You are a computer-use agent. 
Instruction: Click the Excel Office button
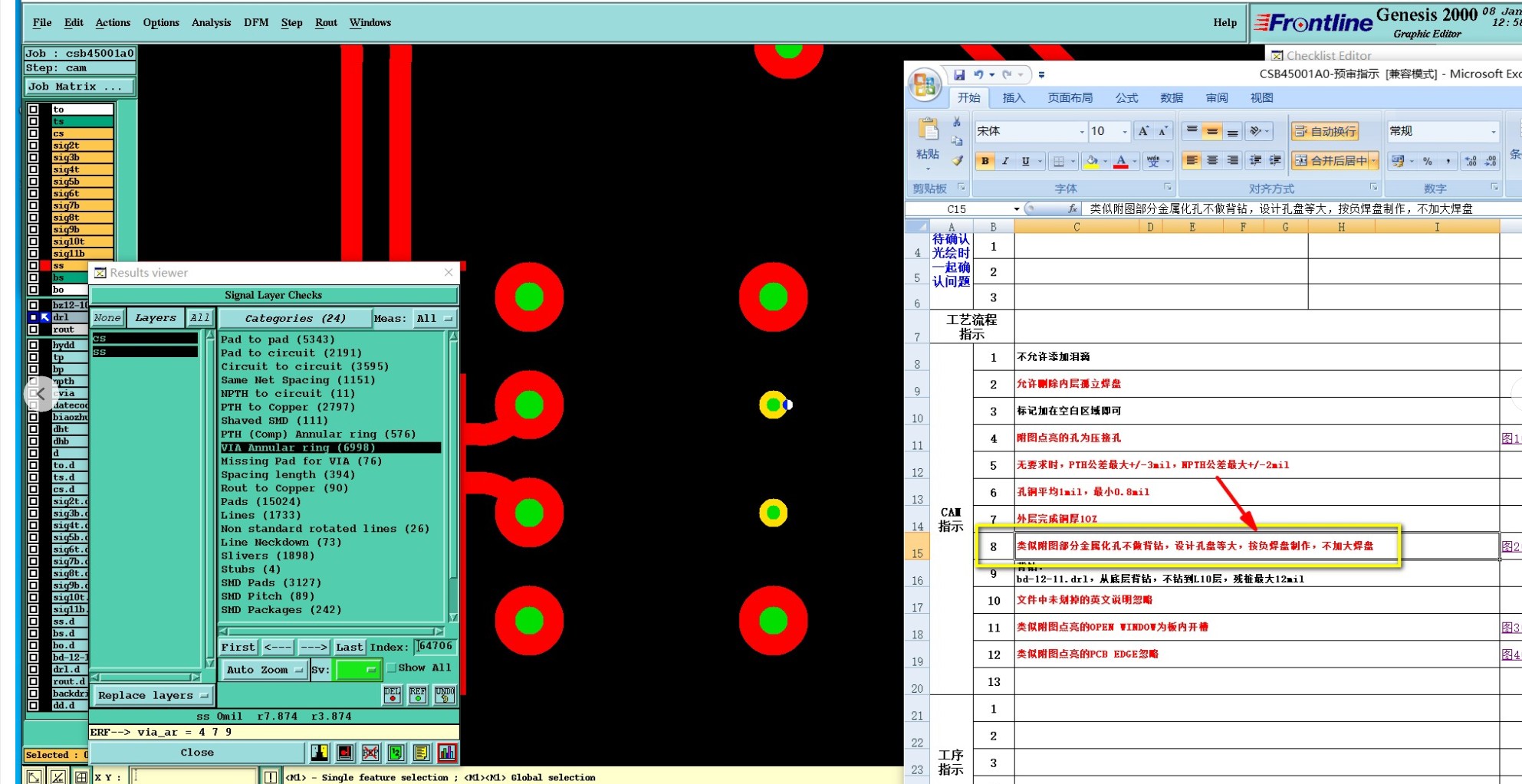pos(925,84)
